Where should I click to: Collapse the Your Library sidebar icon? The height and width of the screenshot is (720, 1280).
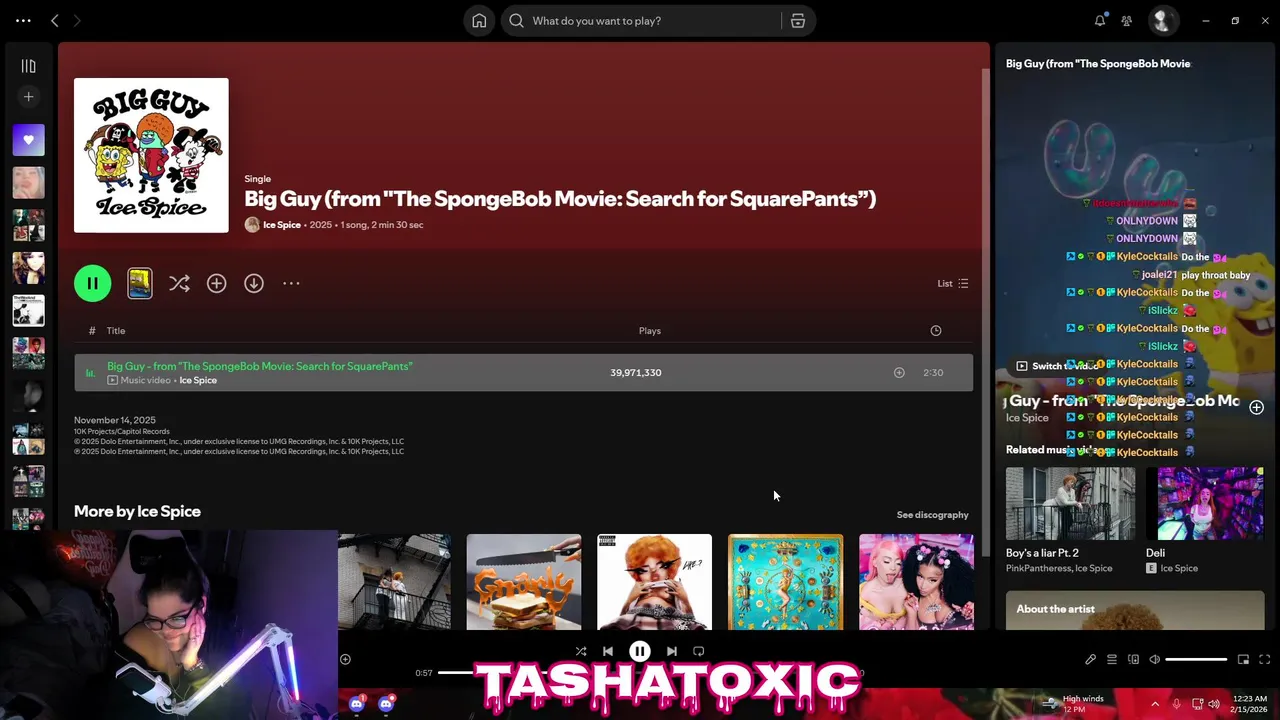(x=28, y=66)
